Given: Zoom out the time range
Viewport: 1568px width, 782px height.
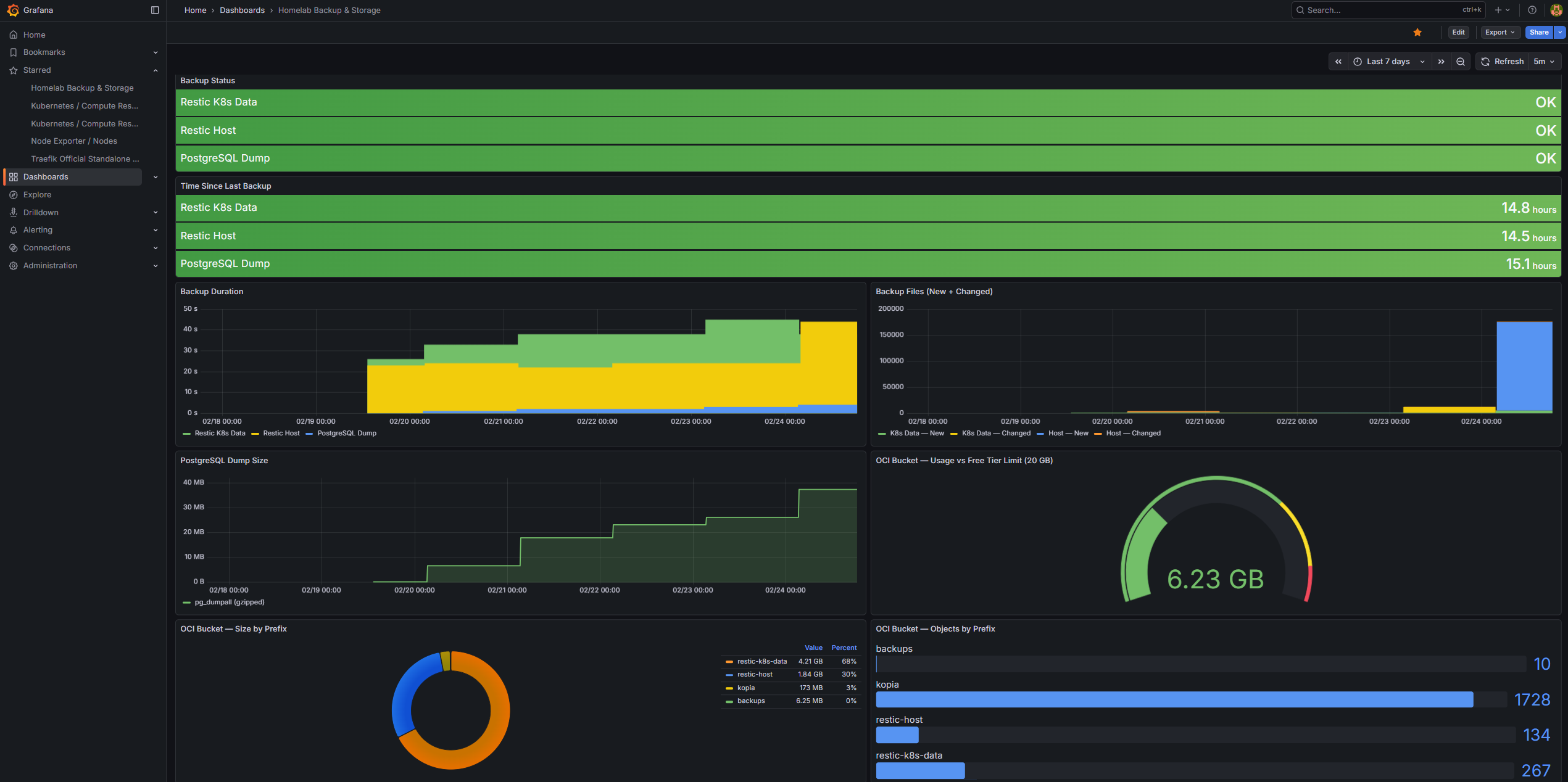Looking at the screenshot, I should (1461, 61).
